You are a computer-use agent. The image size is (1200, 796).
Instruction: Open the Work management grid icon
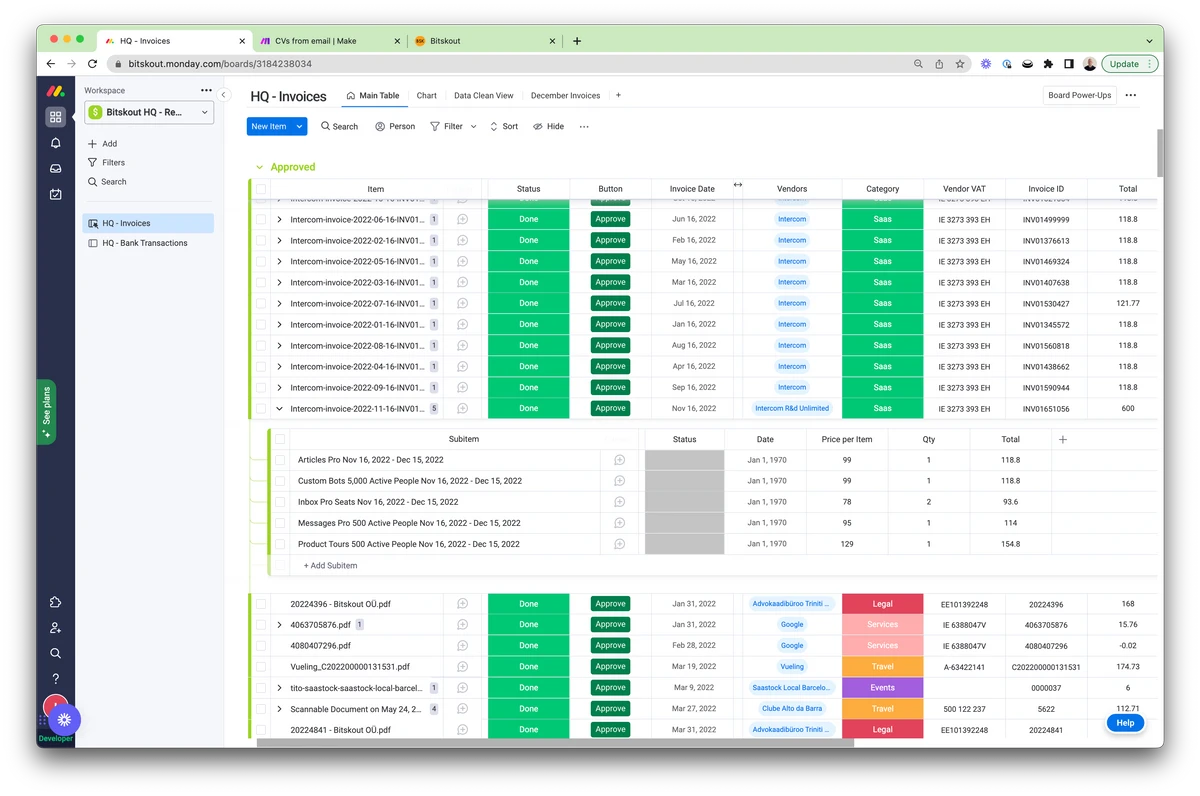(x=55, y=117)
